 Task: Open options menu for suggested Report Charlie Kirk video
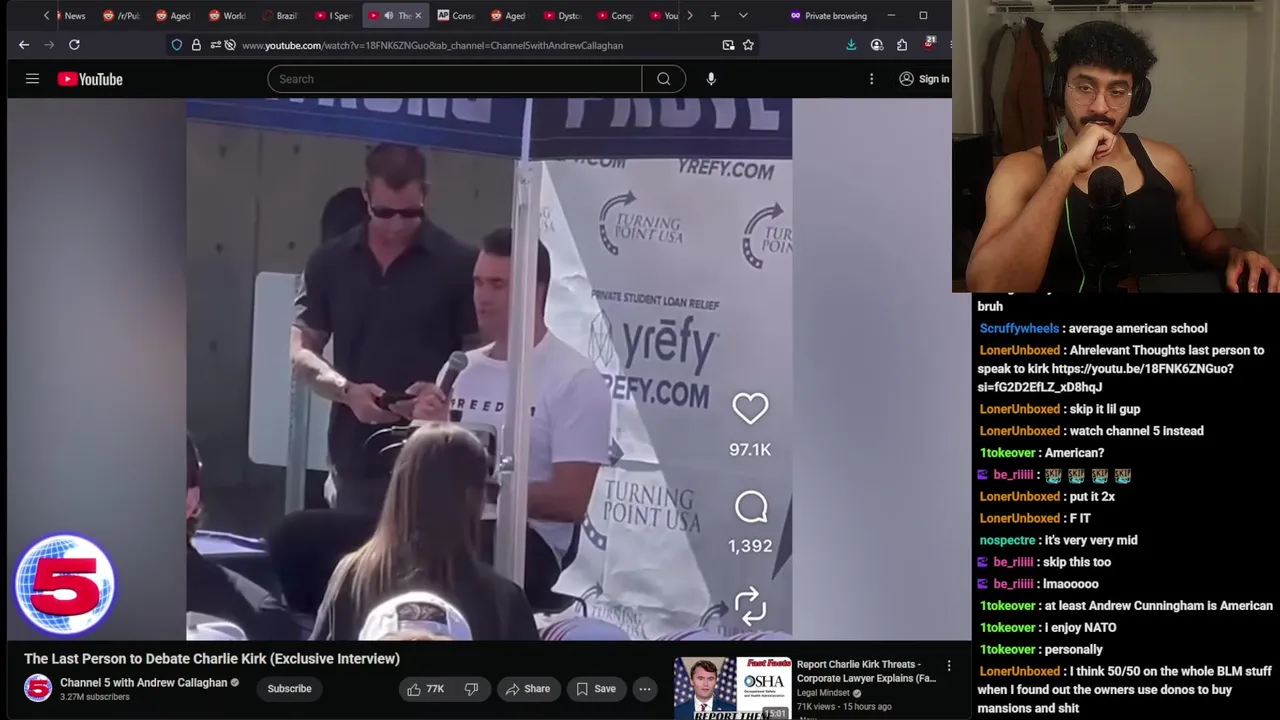pos(949,666)
